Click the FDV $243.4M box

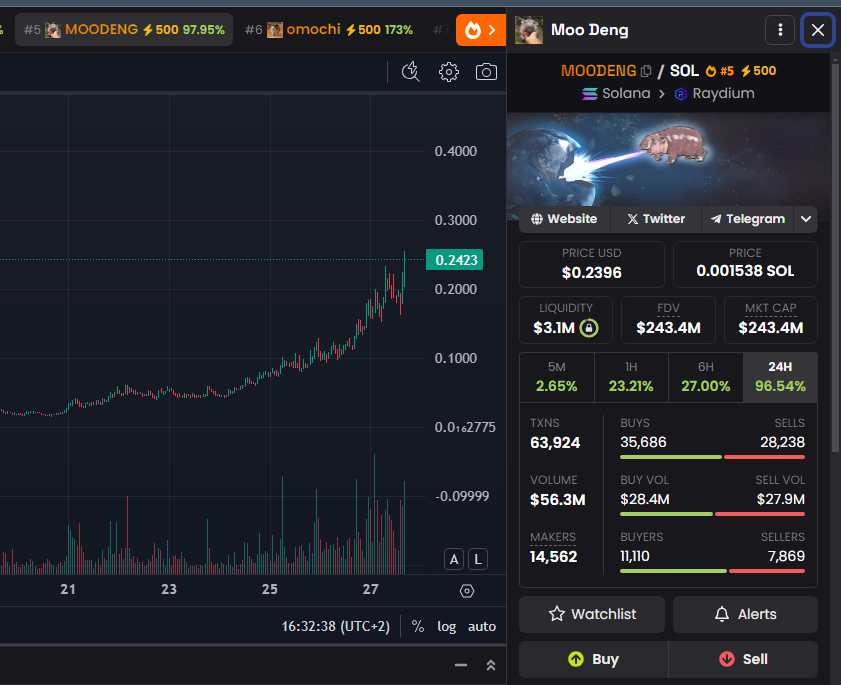[668, 320]
